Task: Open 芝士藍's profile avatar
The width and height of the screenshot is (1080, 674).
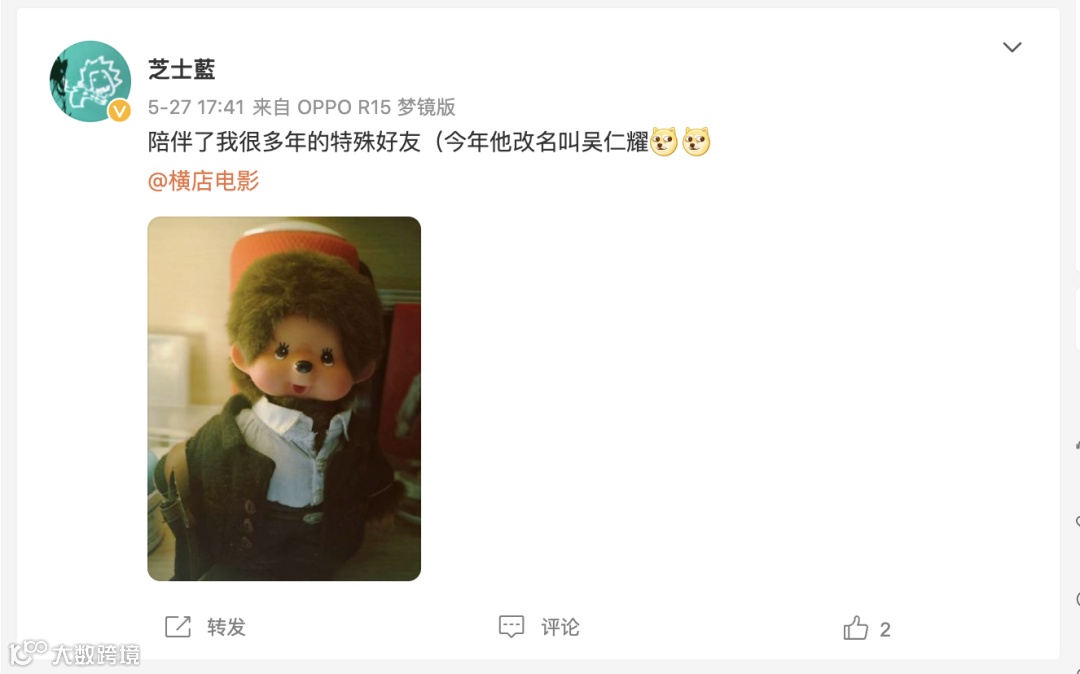Action: coord(90,81)
